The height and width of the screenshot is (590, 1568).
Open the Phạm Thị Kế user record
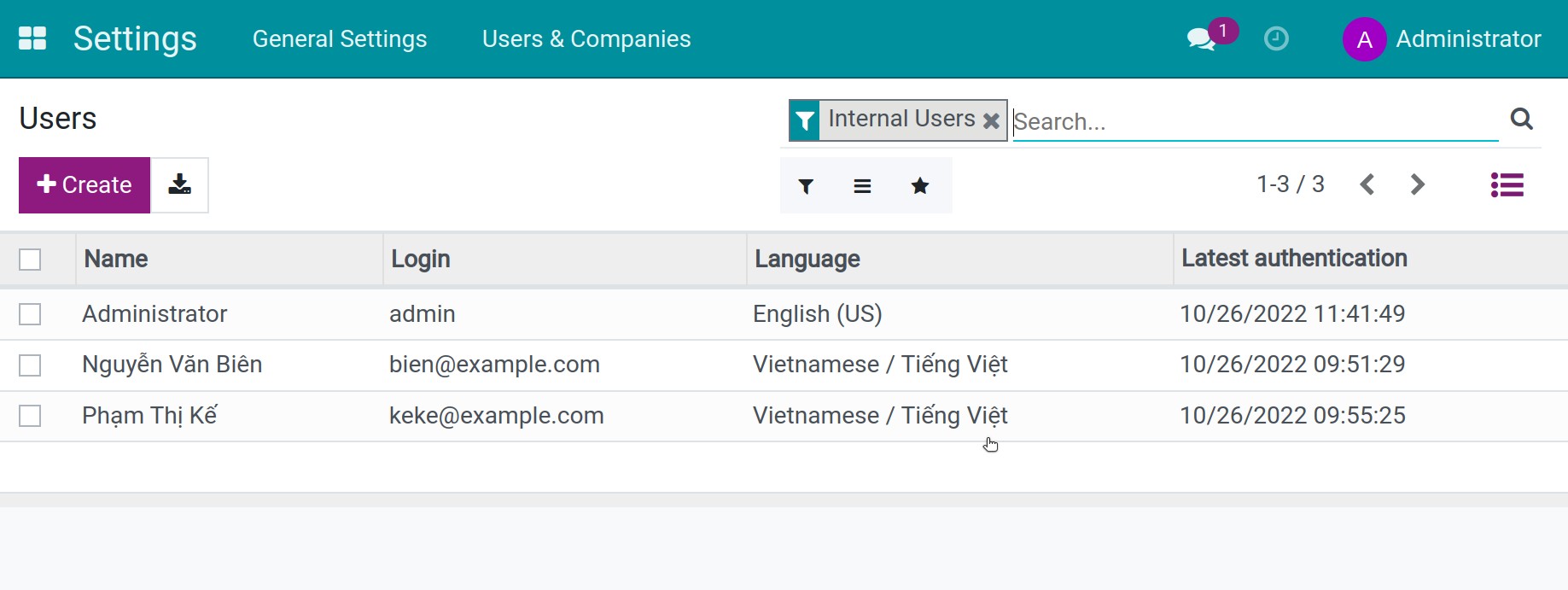150,416
